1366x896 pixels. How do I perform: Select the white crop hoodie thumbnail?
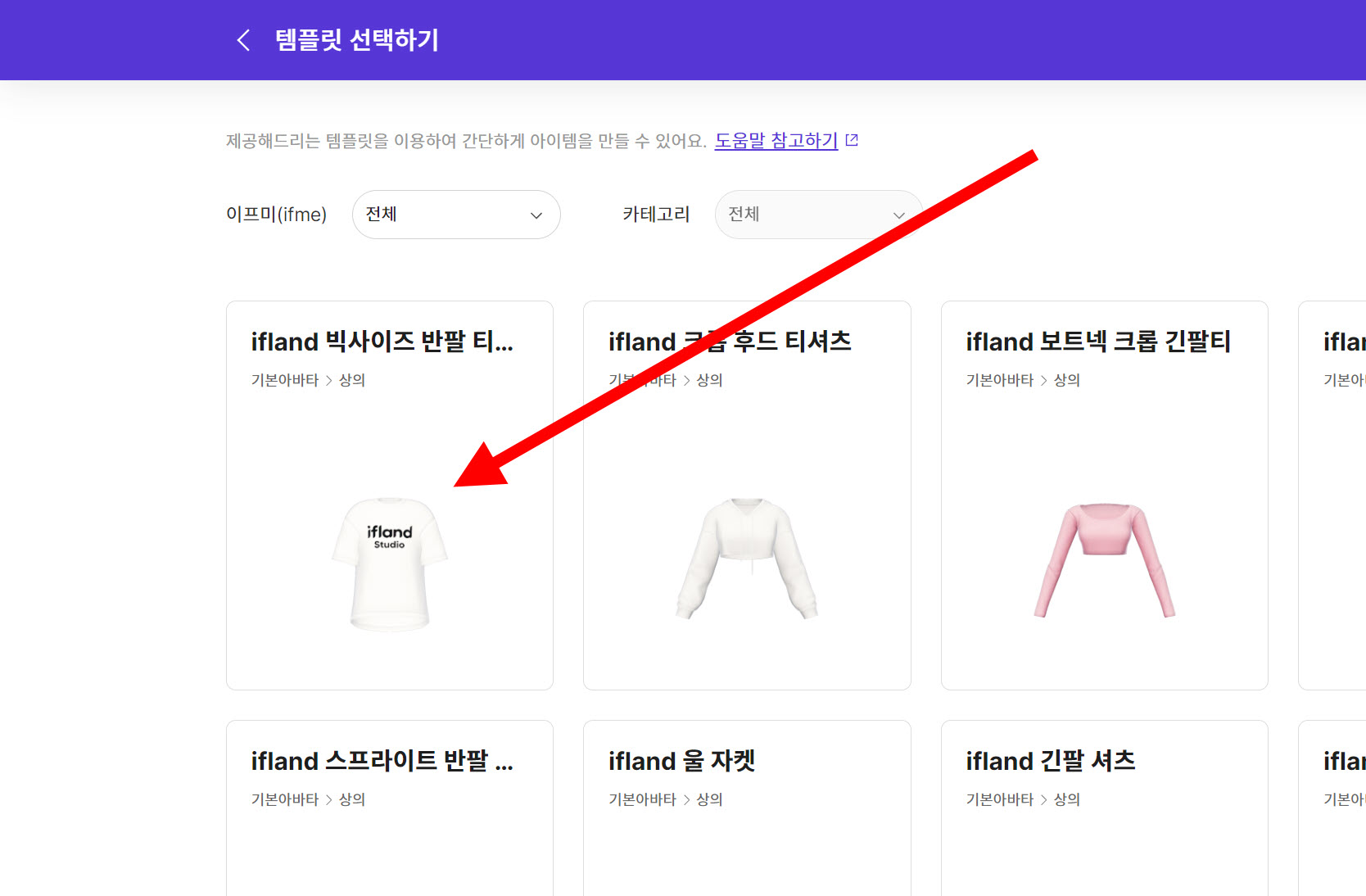tap(747, 558)
